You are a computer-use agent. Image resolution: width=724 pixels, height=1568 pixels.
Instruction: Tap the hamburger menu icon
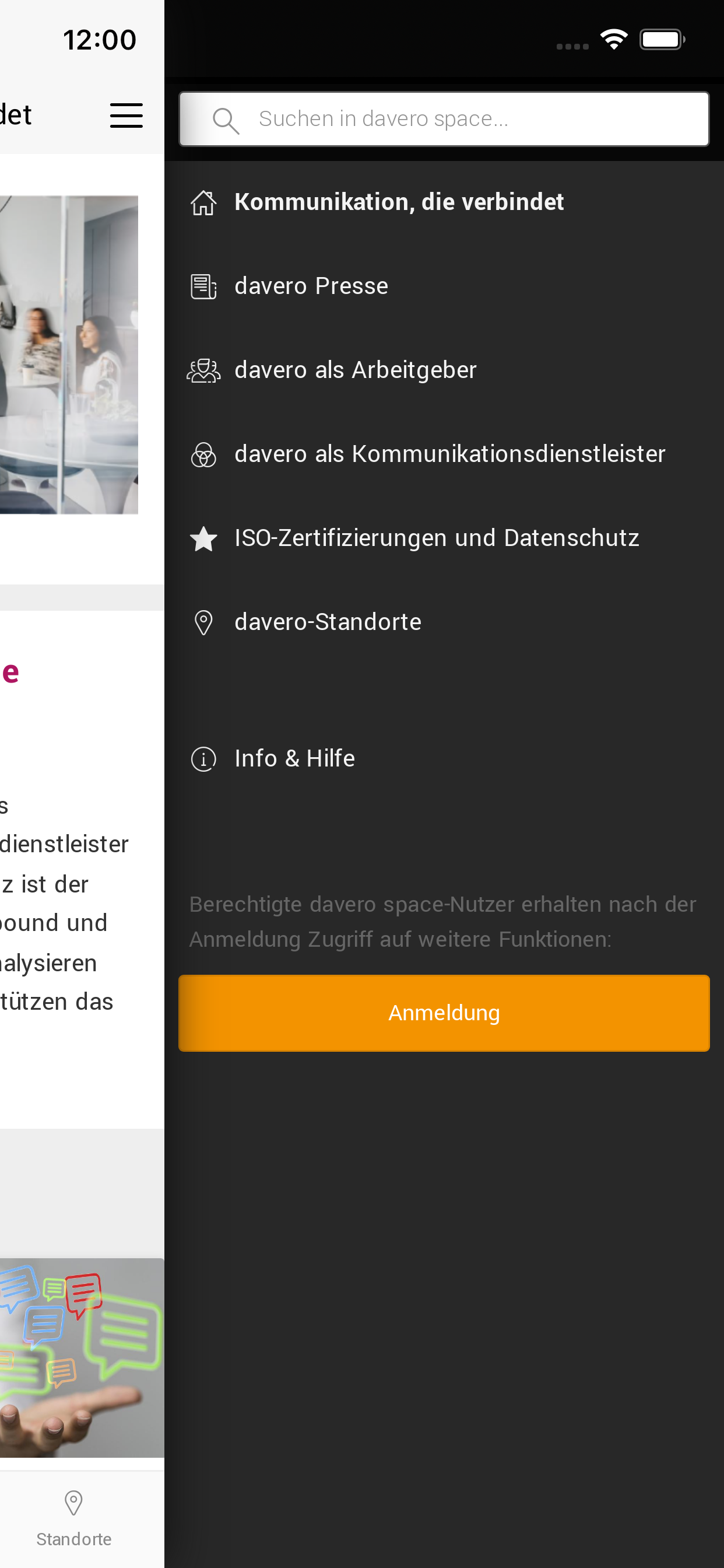click(126, 115)
